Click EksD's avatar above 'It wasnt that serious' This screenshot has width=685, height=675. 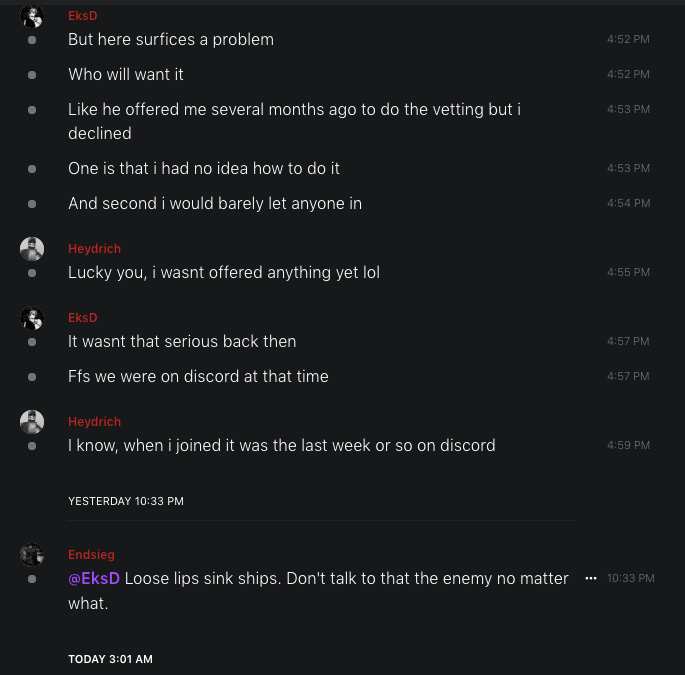(x=32, y=318)
